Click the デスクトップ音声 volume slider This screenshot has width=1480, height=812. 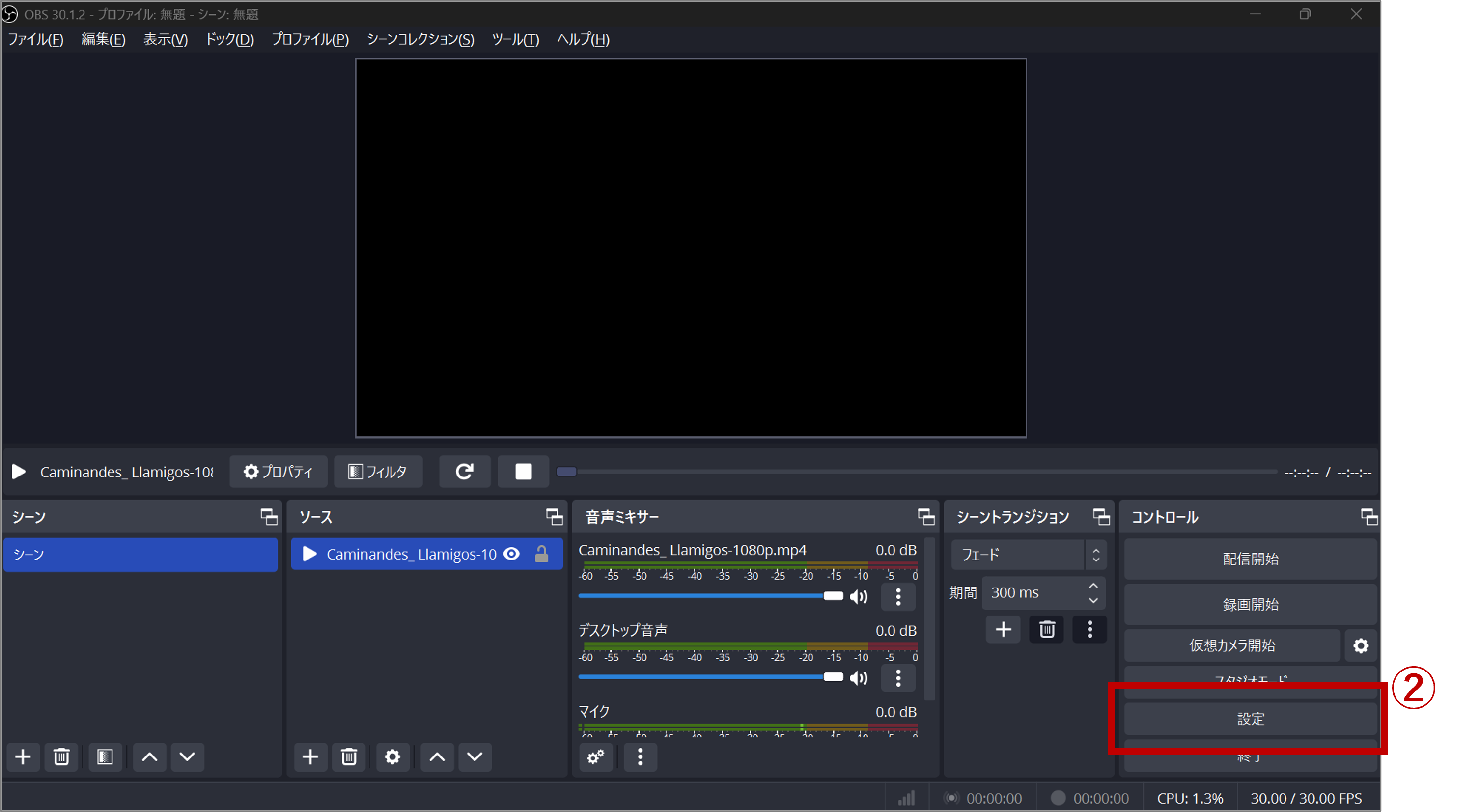coord(711,677)
